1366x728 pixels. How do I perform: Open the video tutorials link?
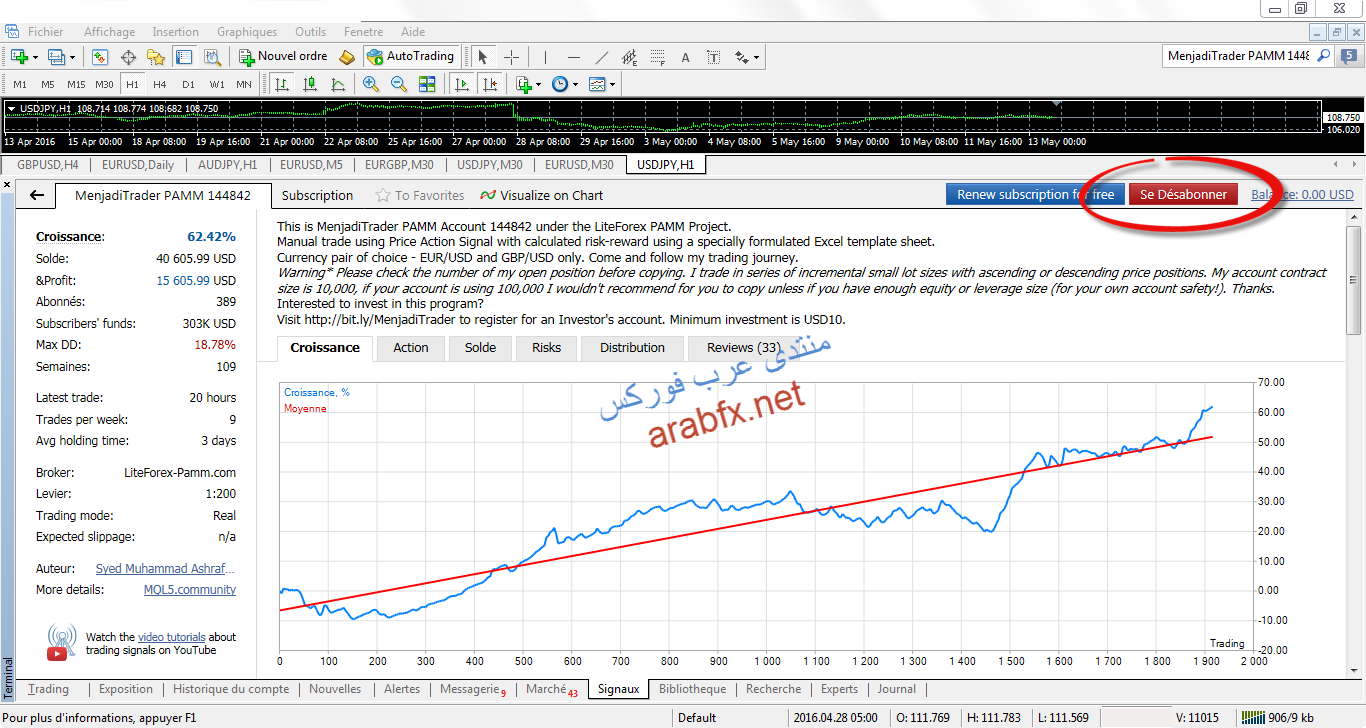pyautogui.click(x=172, y=637)
